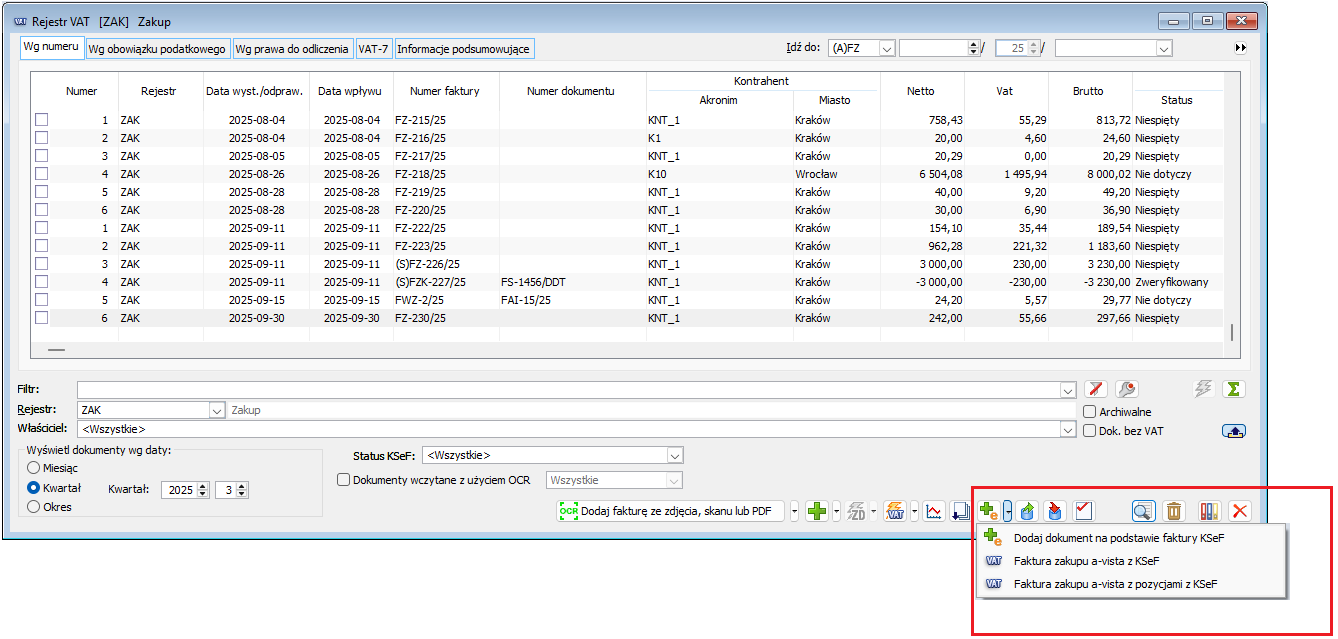
Task: Click the trash can delete icon
Action: [1175, 511]
